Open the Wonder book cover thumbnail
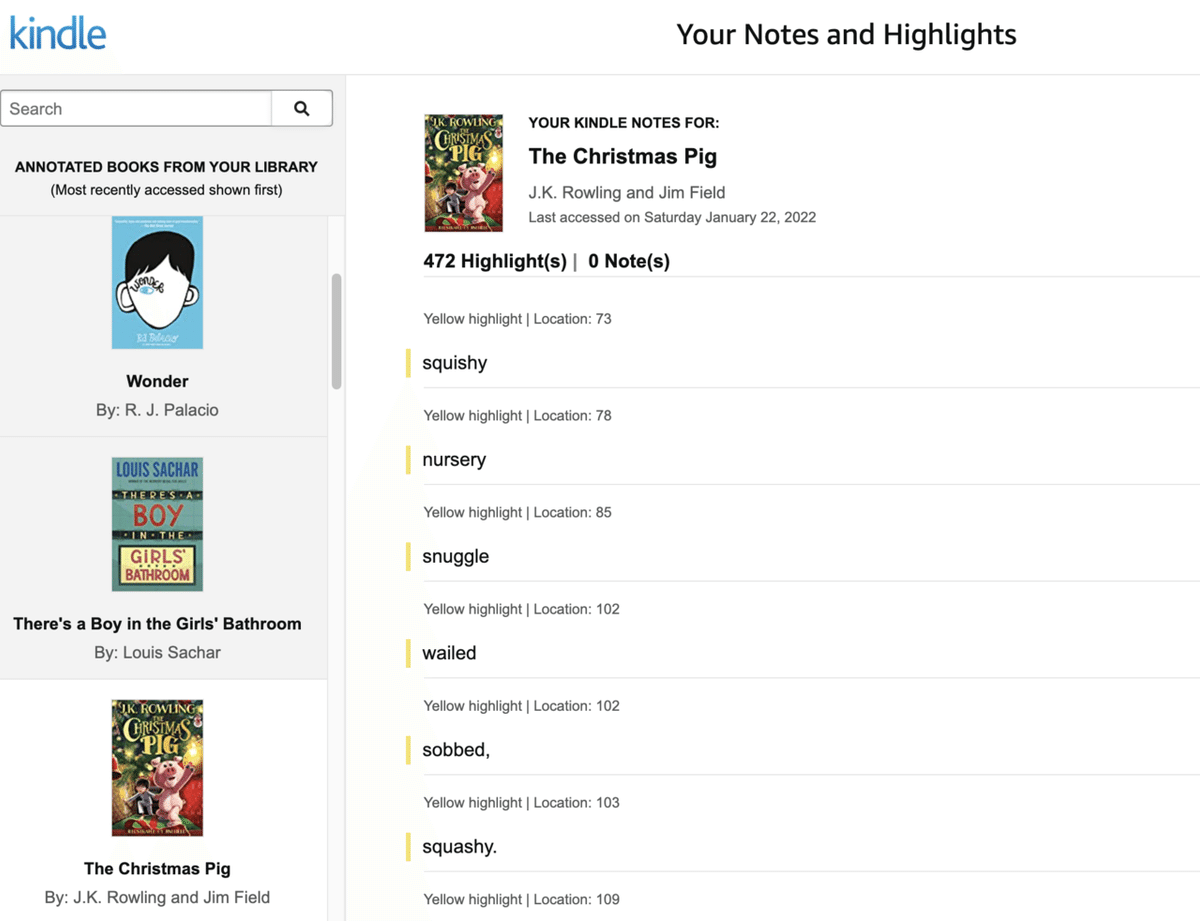Viewport: 1200px width, 921px height. 157,283
